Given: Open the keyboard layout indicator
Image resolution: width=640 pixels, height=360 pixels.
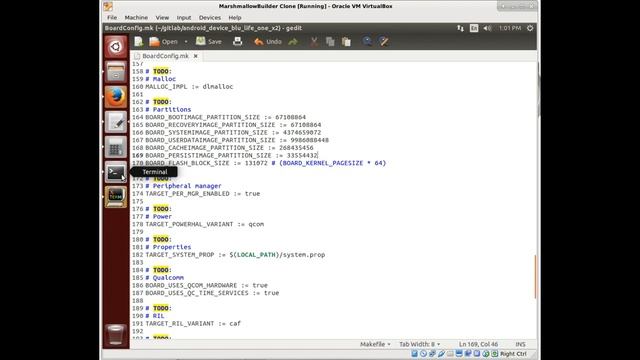Looking at the screenshot, I should coord(474,28).
